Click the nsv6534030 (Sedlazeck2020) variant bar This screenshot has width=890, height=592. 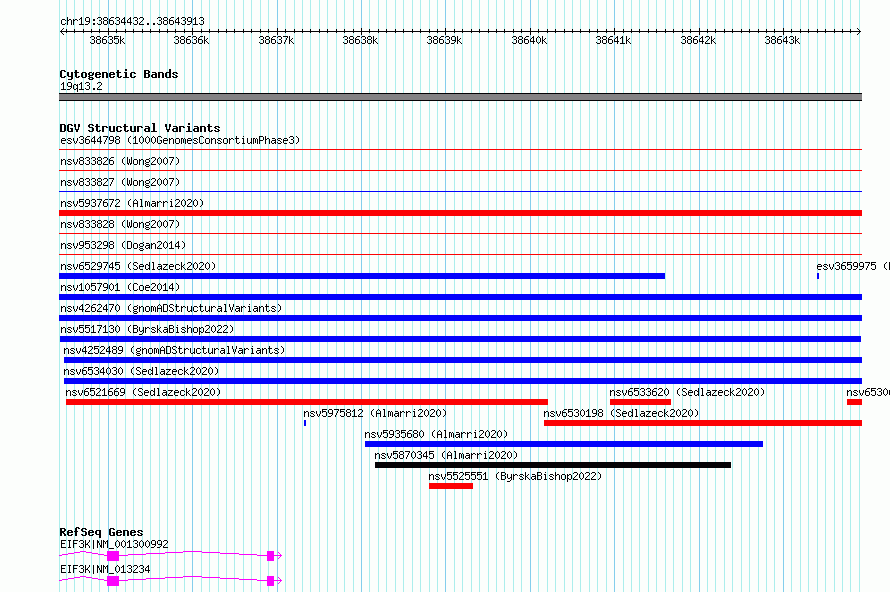463,381
